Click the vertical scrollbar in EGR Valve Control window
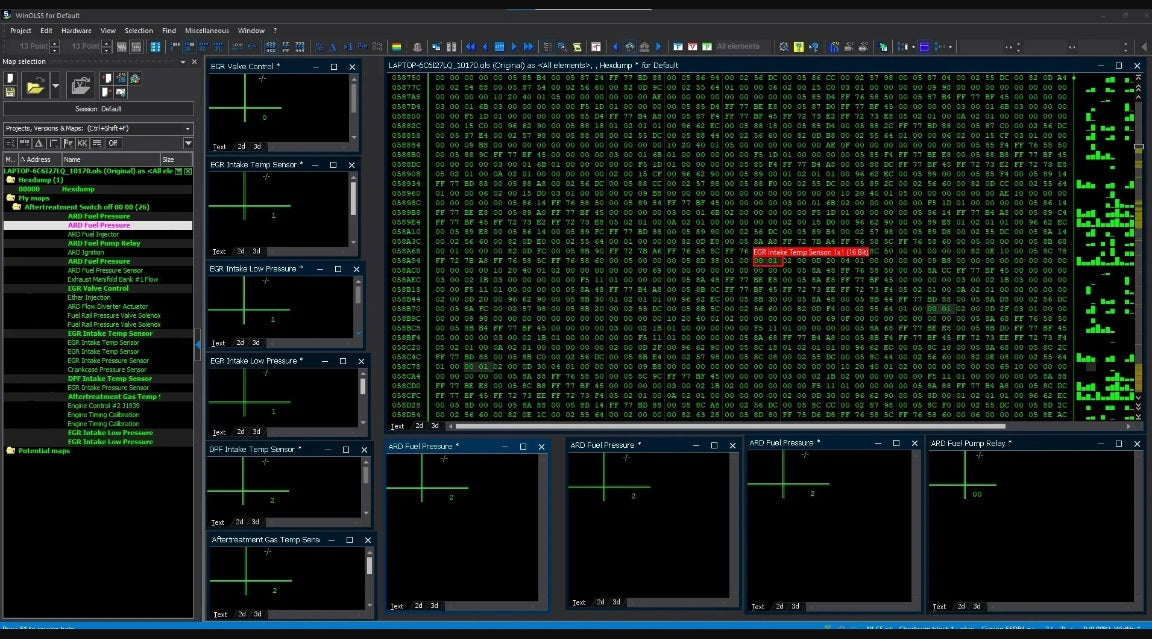 point(354,105)
